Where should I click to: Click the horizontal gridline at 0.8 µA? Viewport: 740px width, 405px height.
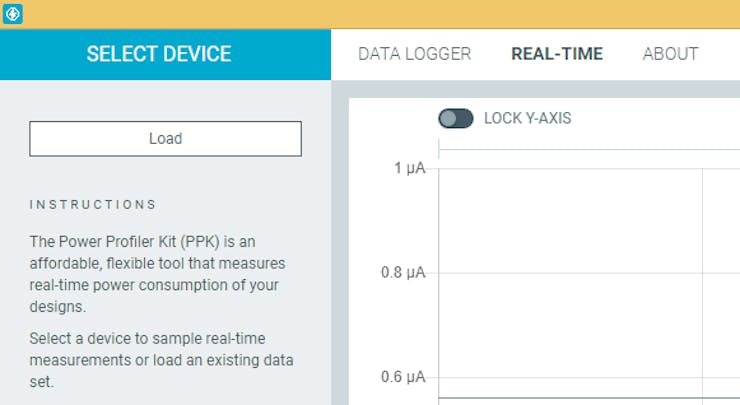[570, 273]
